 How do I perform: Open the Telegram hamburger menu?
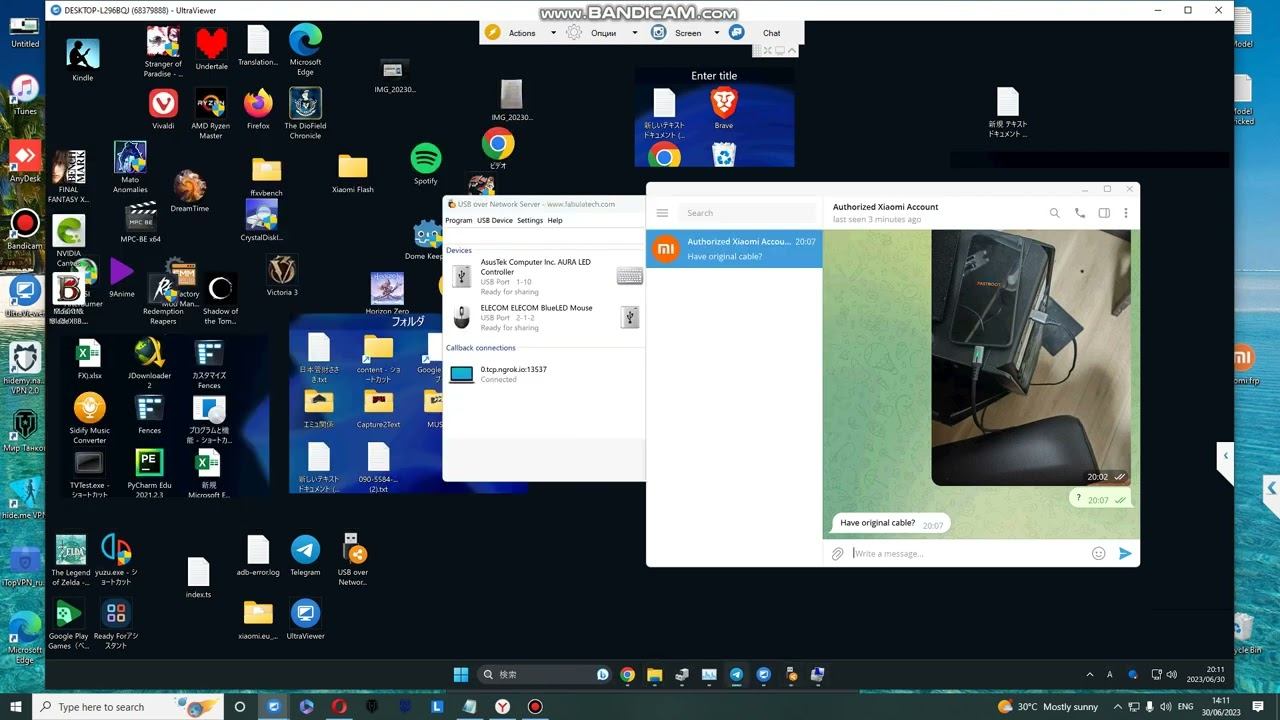point(662,213)
